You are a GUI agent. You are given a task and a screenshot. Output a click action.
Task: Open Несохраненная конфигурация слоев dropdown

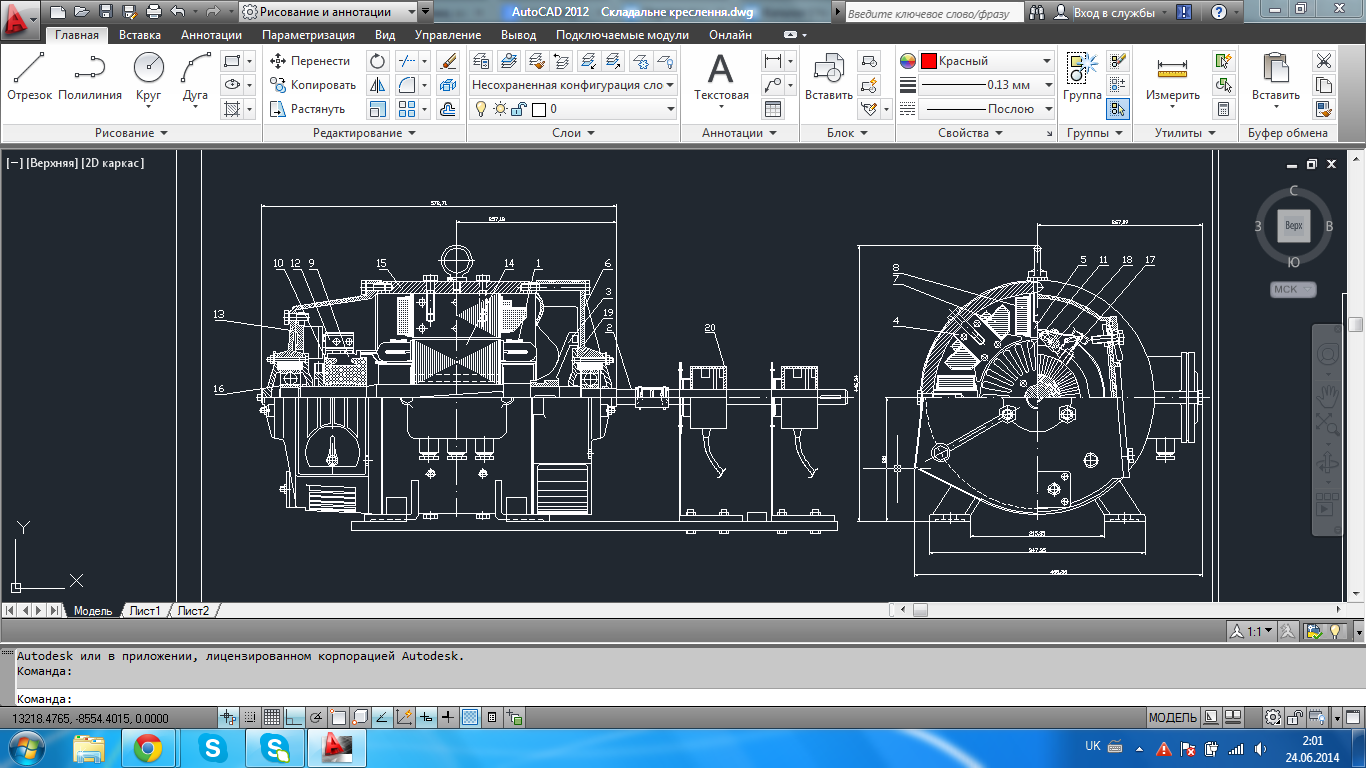[x=574, y=85]
